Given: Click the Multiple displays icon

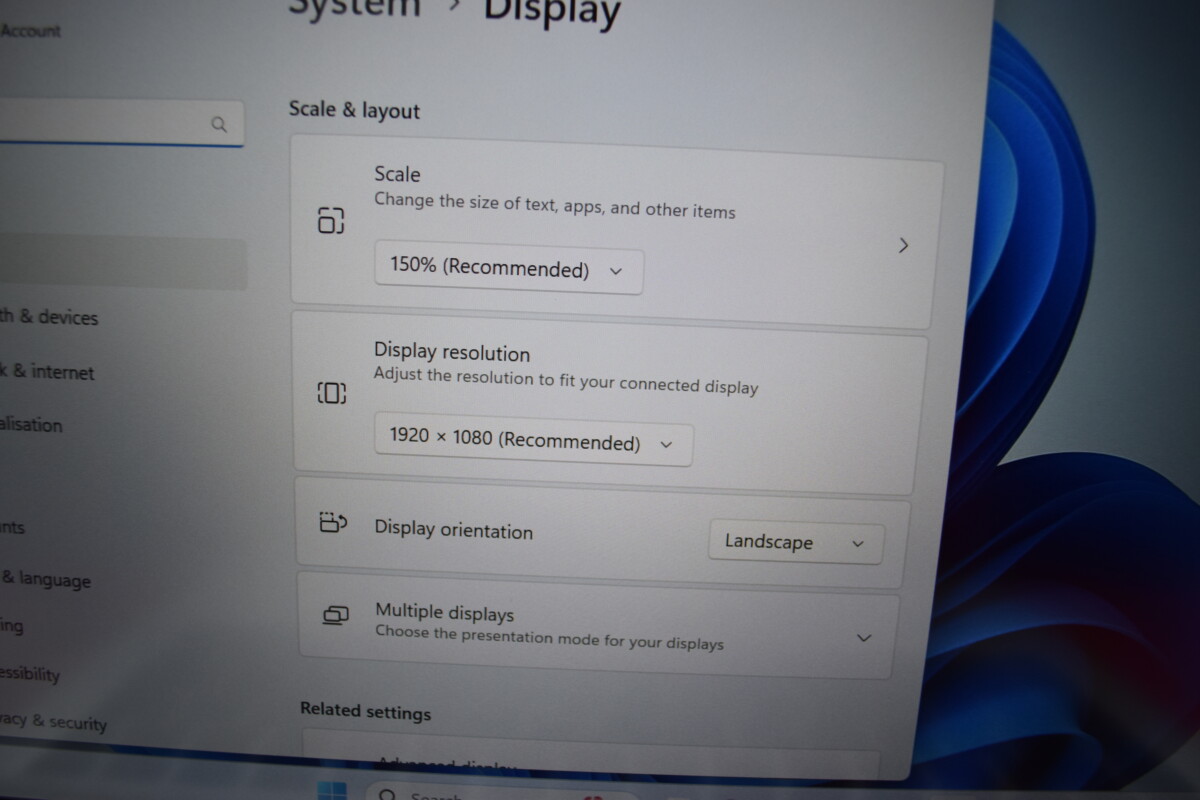Looking at the screenshot, I should pos(335,616).
